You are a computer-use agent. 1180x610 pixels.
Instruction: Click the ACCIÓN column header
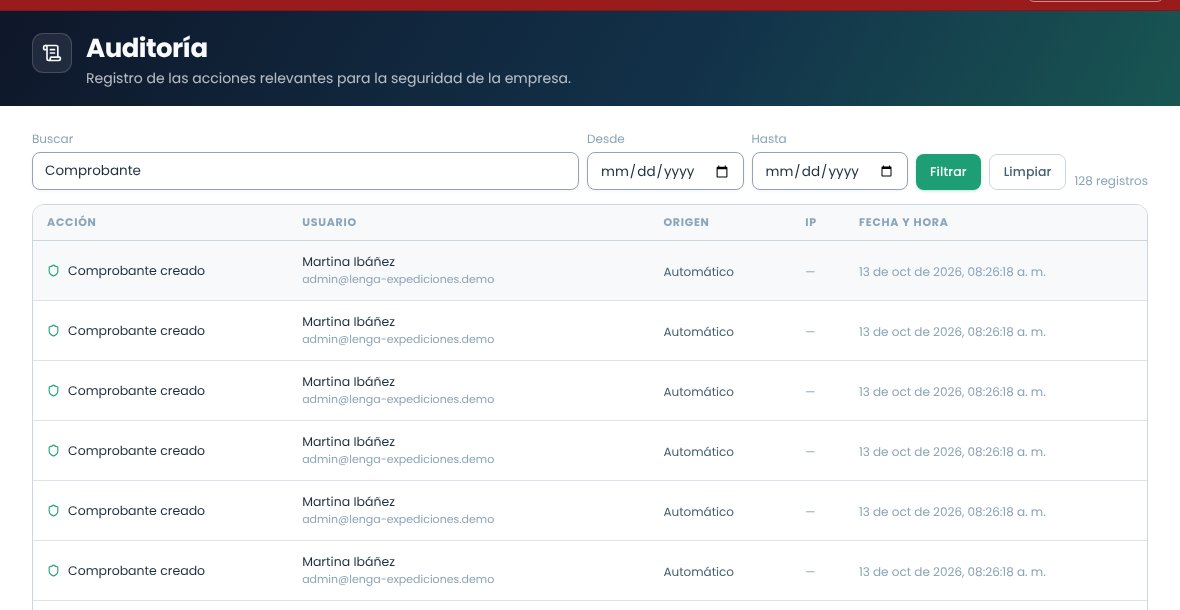[x=71, y=222]
